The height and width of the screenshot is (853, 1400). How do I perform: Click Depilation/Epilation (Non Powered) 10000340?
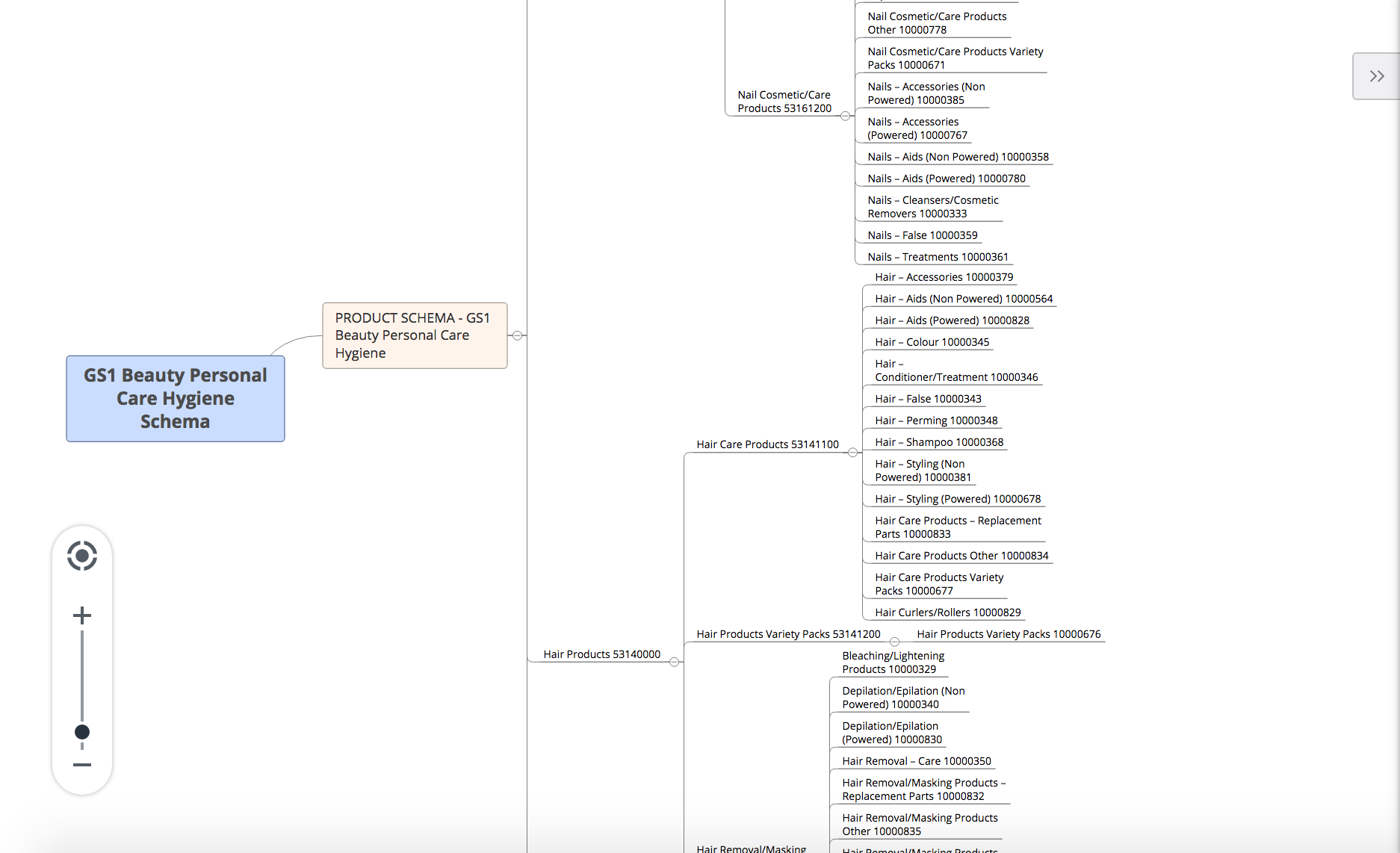click(903, 698)
